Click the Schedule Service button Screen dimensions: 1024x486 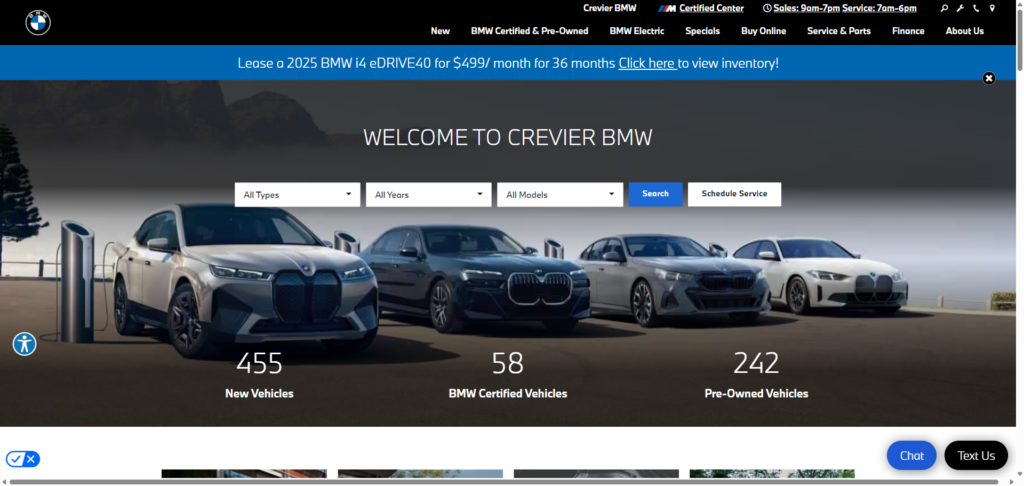[734, 194]
